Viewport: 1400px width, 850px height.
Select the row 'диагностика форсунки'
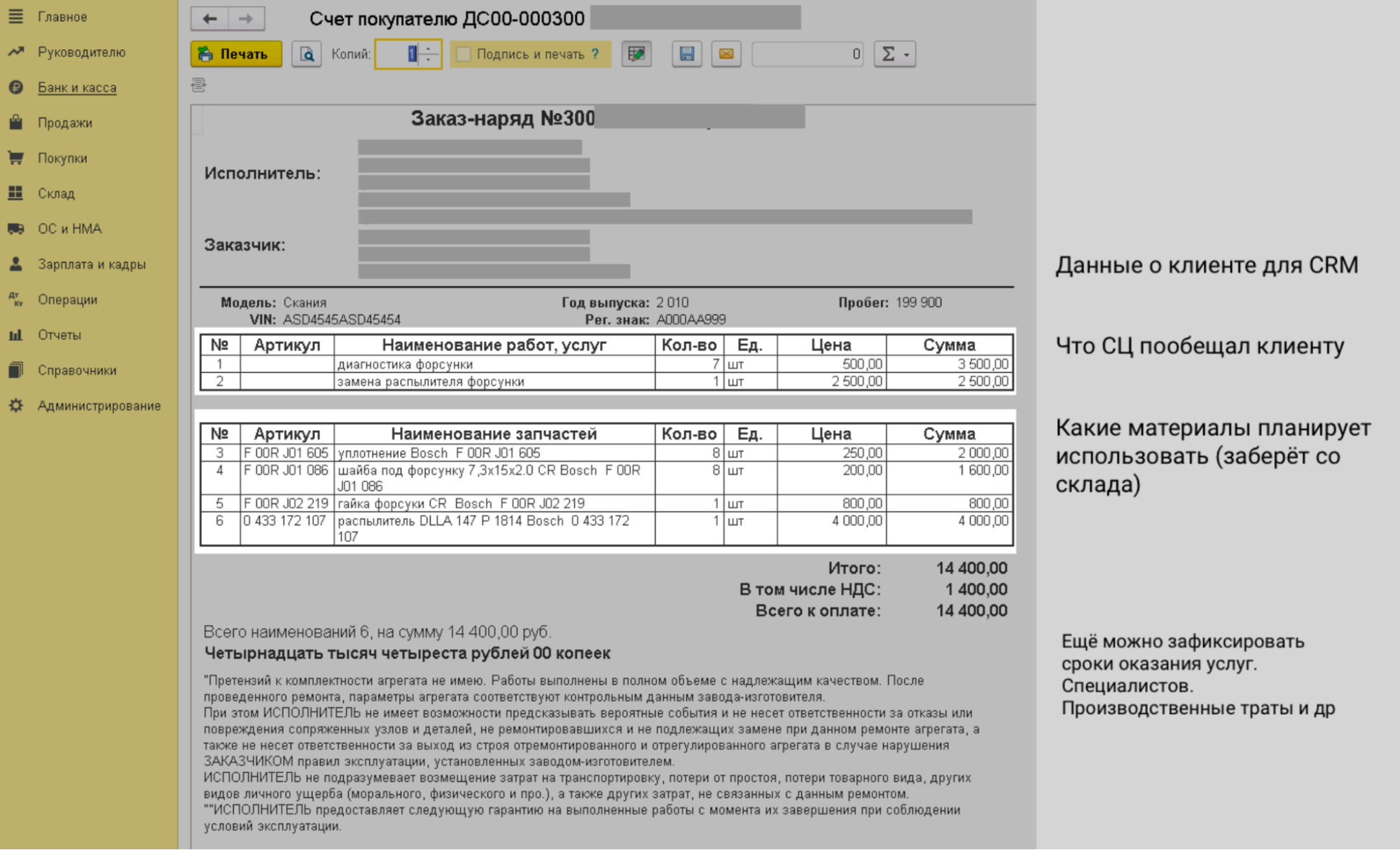[606, 364]
